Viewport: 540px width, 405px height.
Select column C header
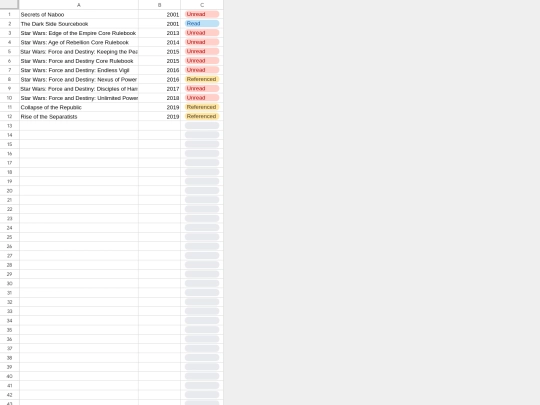point(202,5)
